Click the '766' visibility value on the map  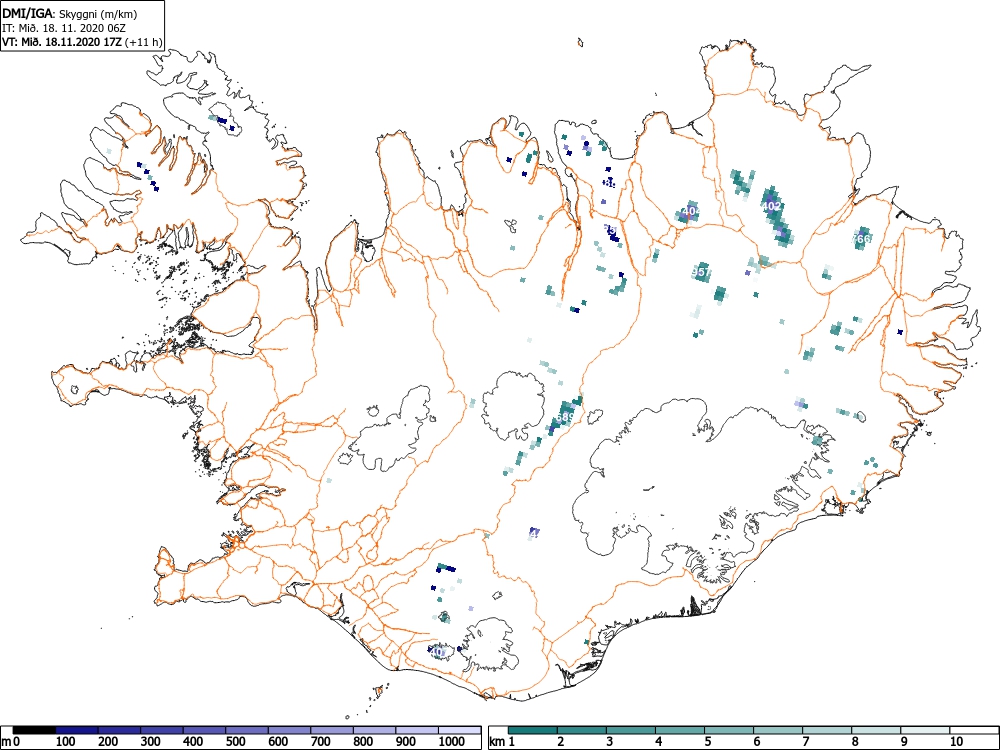click(x=862, y=239)
